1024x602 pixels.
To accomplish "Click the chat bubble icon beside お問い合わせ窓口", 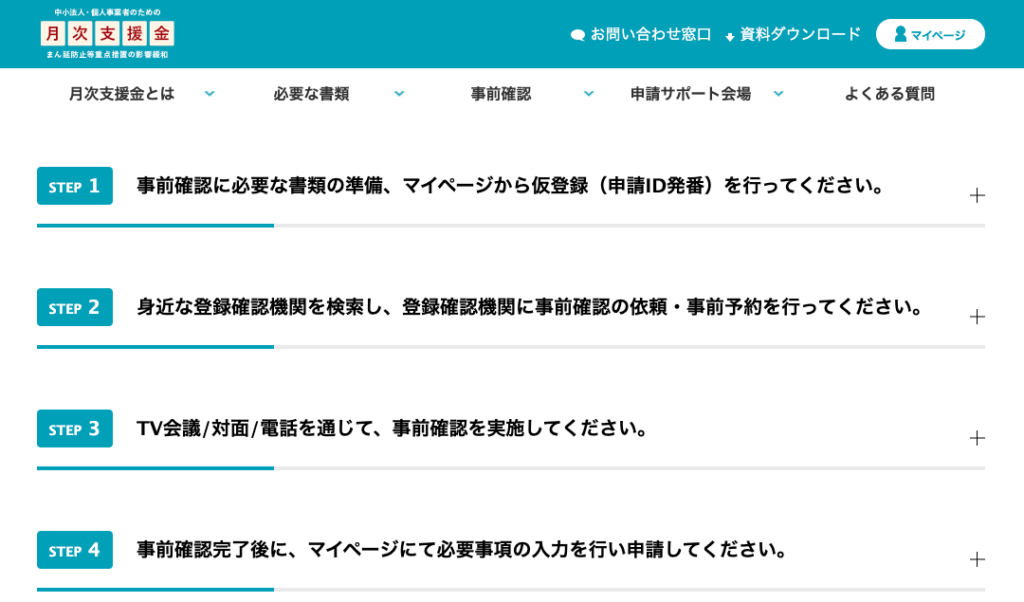I will [x=577, y=35].
